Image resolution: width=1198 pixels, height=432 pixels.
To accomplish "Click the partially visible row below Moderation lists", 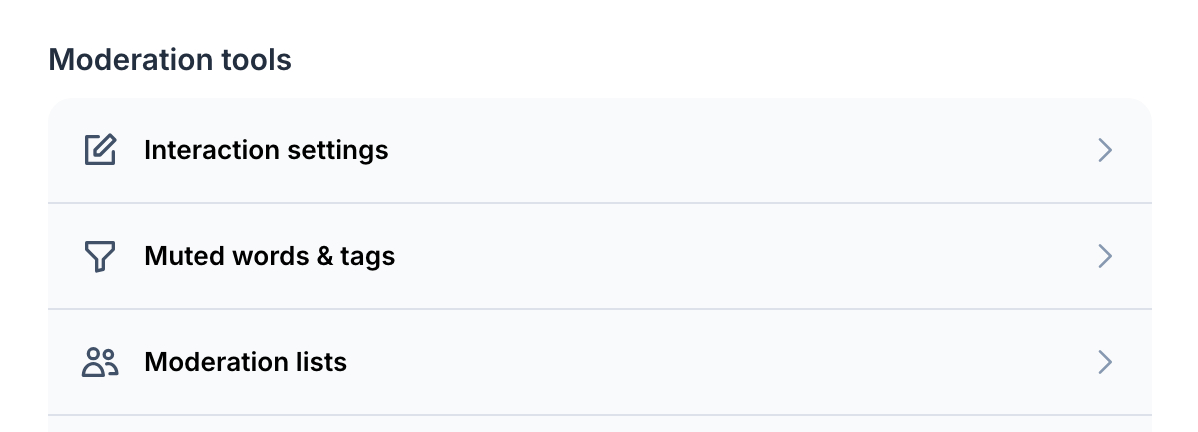I will pyautogui.click(x=600, y=424).
